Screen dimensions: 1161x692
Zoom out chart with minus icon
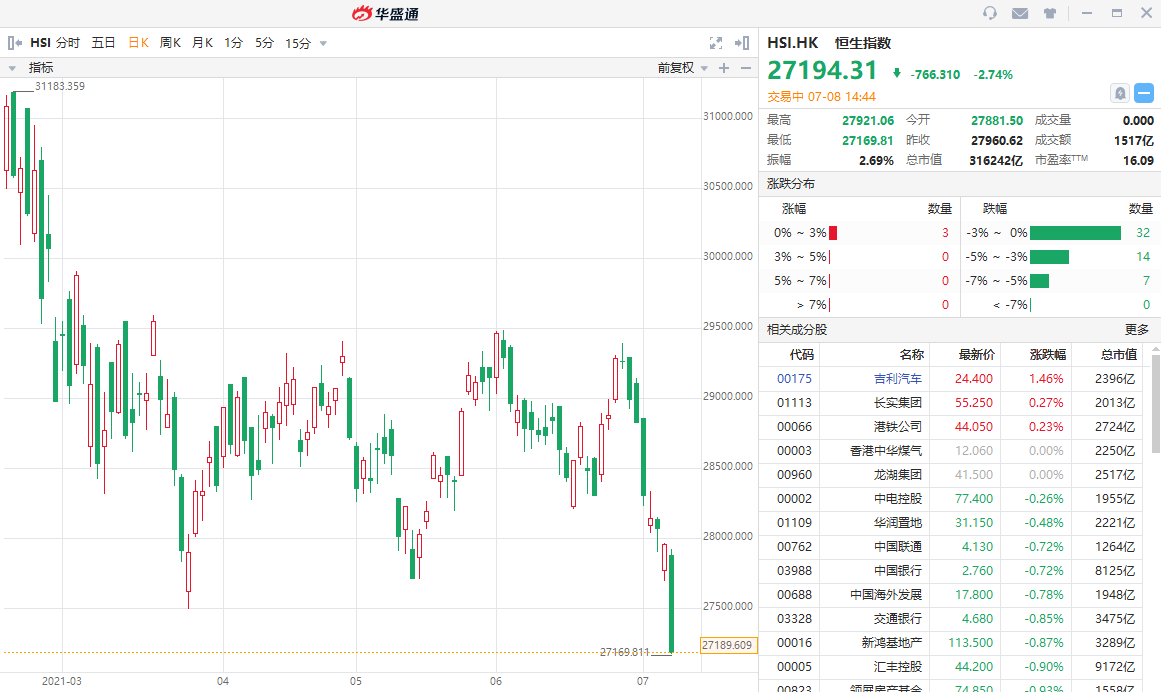pyautogui.click(x=746, y=68)
